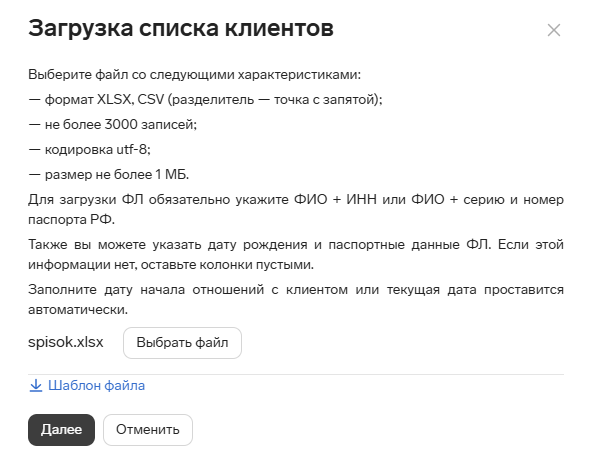The image size is (591, 460).
Task: Proceed with the Далее button
Action: [61, 430]
